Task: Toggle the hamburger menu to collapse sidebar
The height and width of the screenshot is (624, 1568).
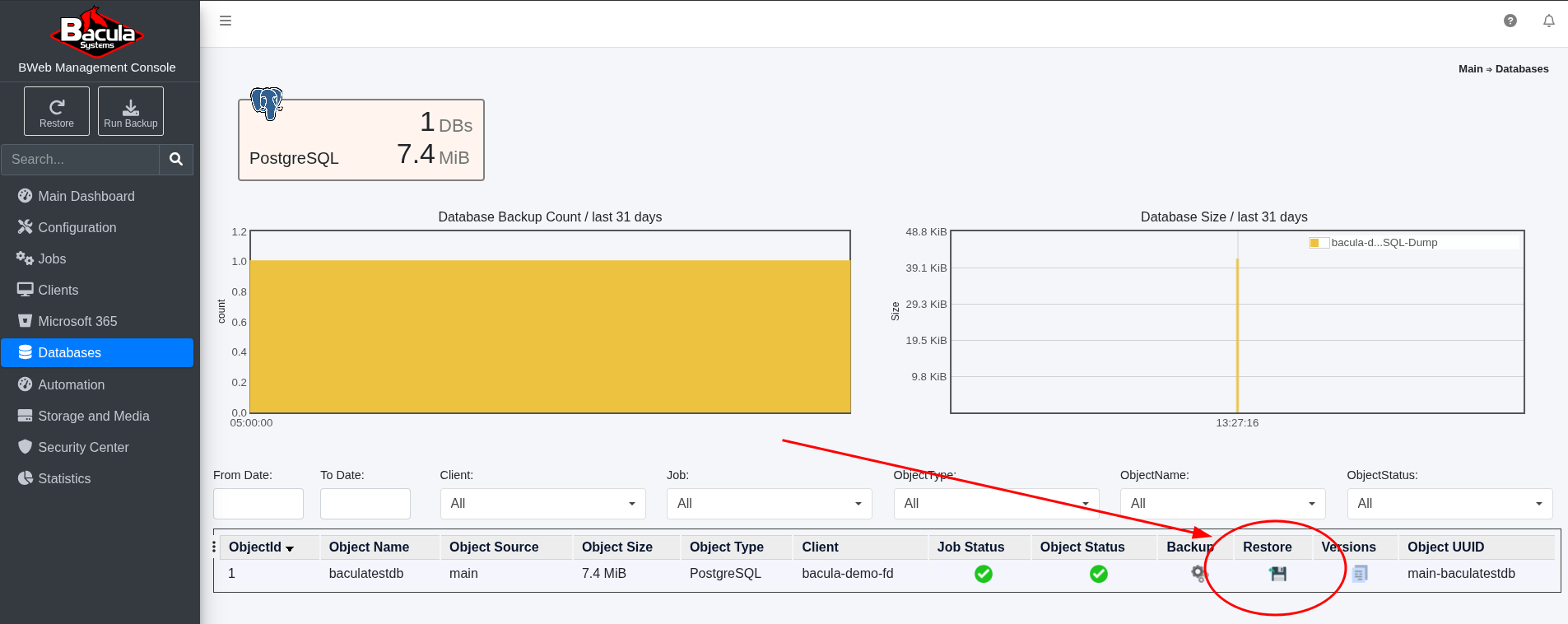Action: 226,21
